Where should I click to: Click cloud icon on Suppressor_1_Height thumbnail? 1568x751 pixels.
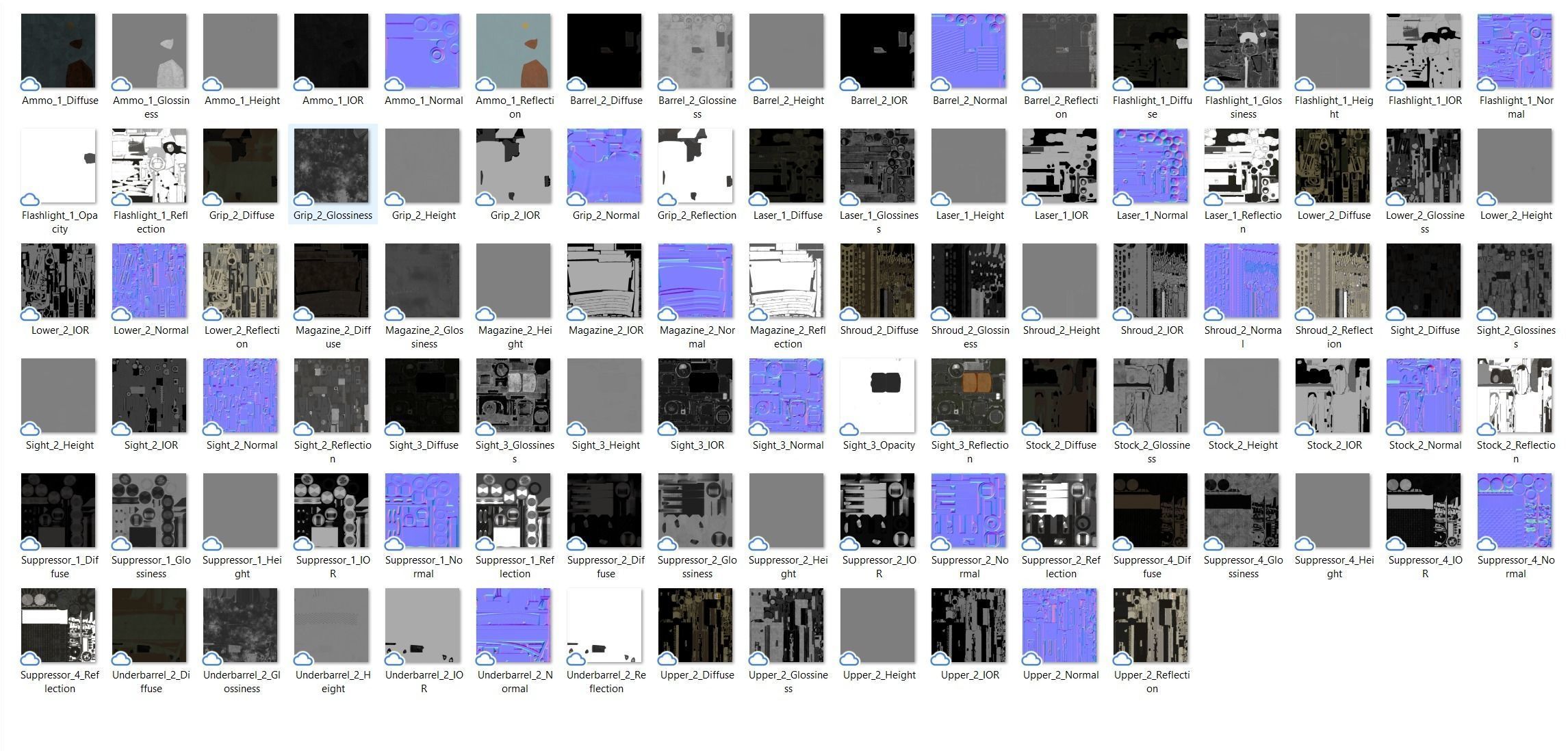[x=212, y=544]
